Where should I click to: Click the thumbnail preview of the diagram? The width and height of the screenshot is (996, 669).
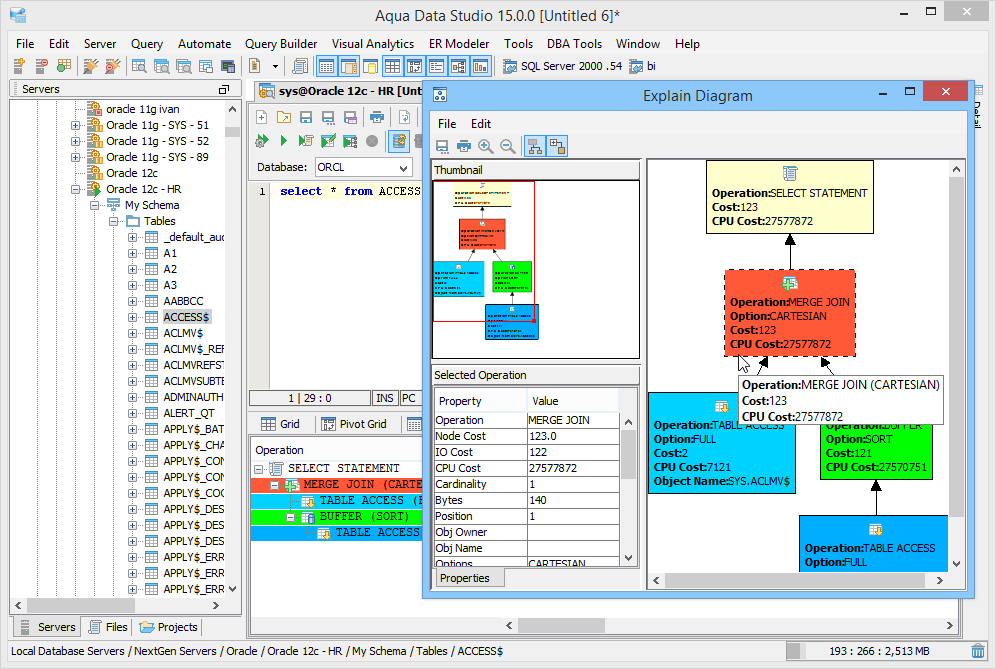click(535, 269)
